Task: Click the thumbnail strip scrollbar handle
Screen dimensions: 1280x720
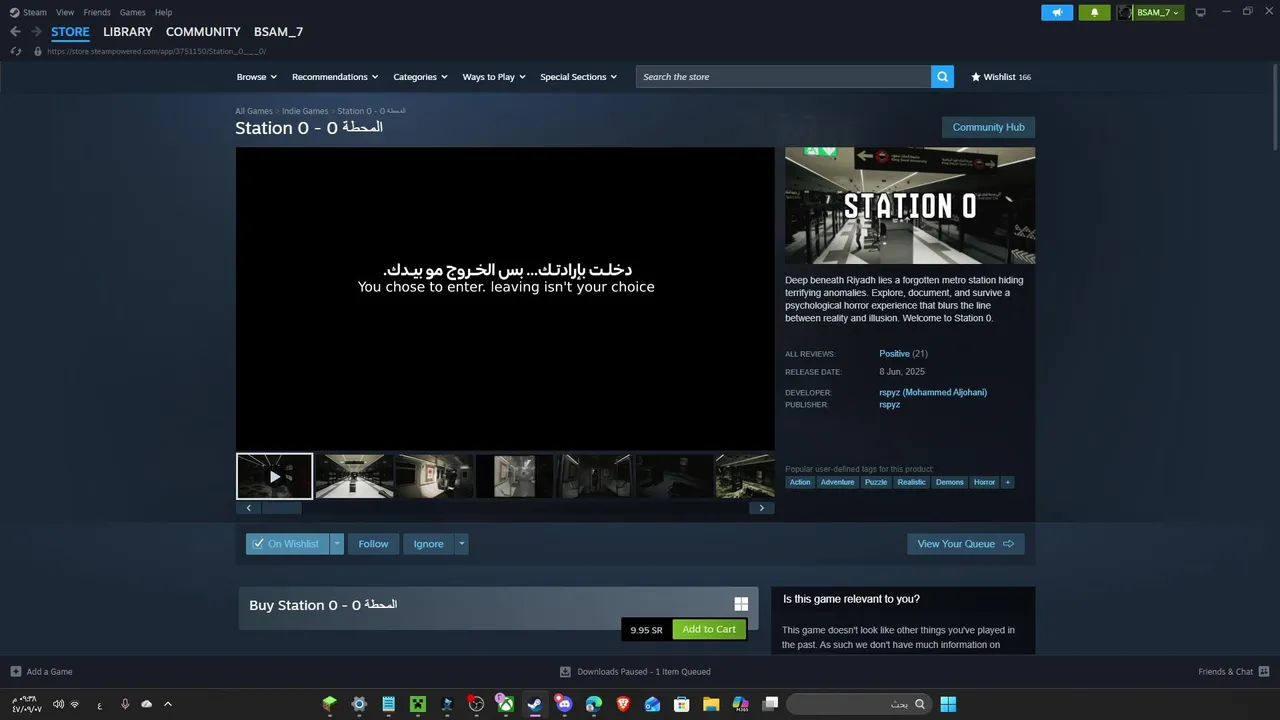Action: (282, 508)
